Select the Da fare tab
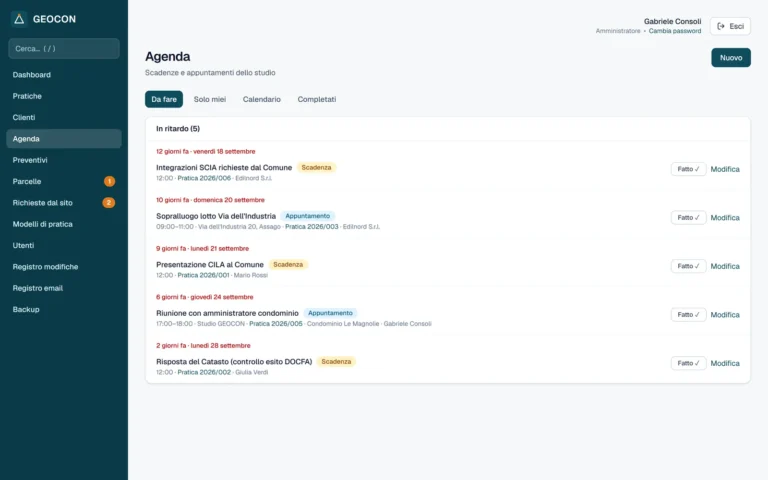Image resolution: width=768 pixels, height=480 pixels. [164, 99]
